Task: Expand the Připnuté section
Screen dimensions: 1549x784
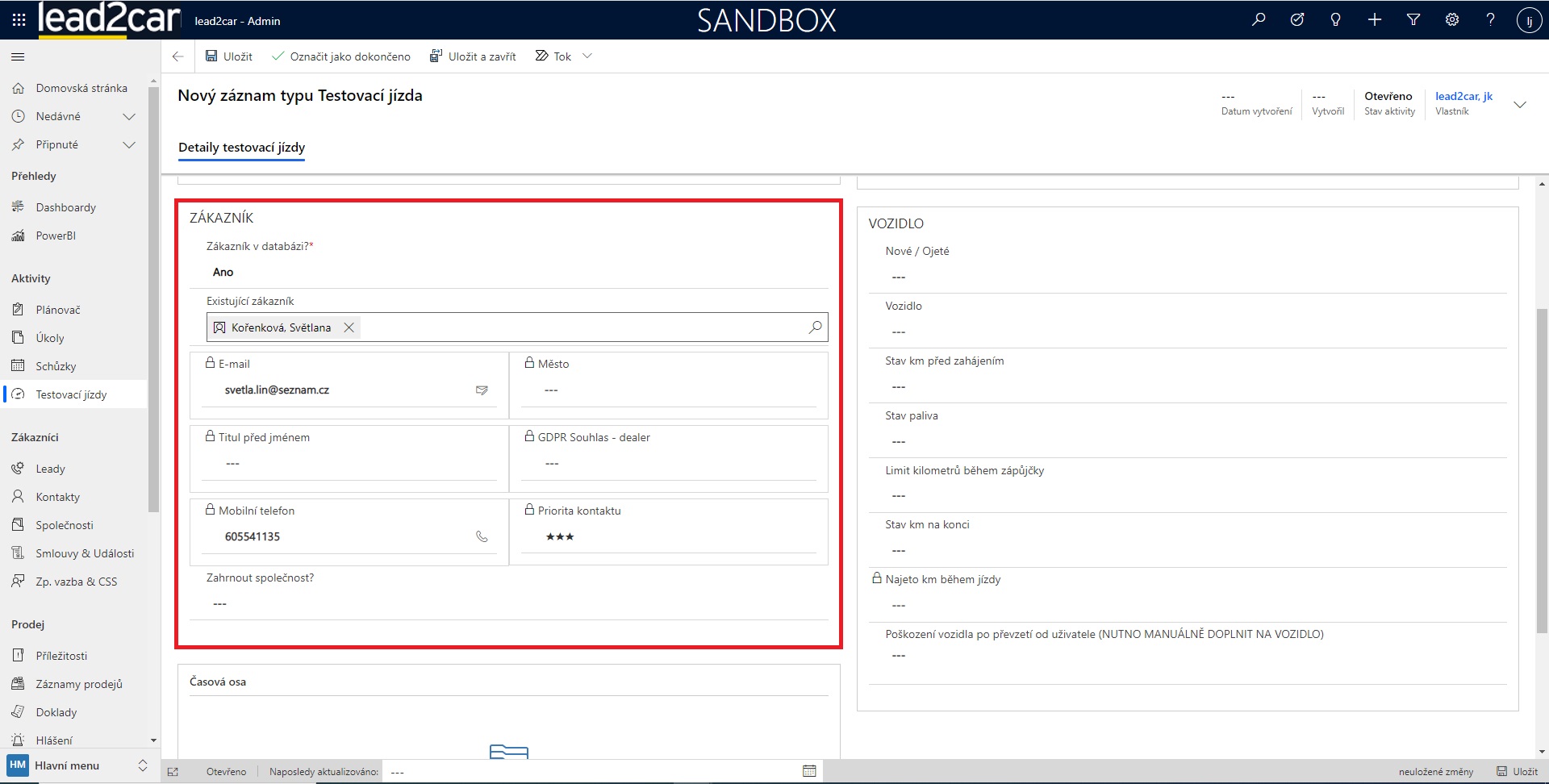Action: point(128,145)
